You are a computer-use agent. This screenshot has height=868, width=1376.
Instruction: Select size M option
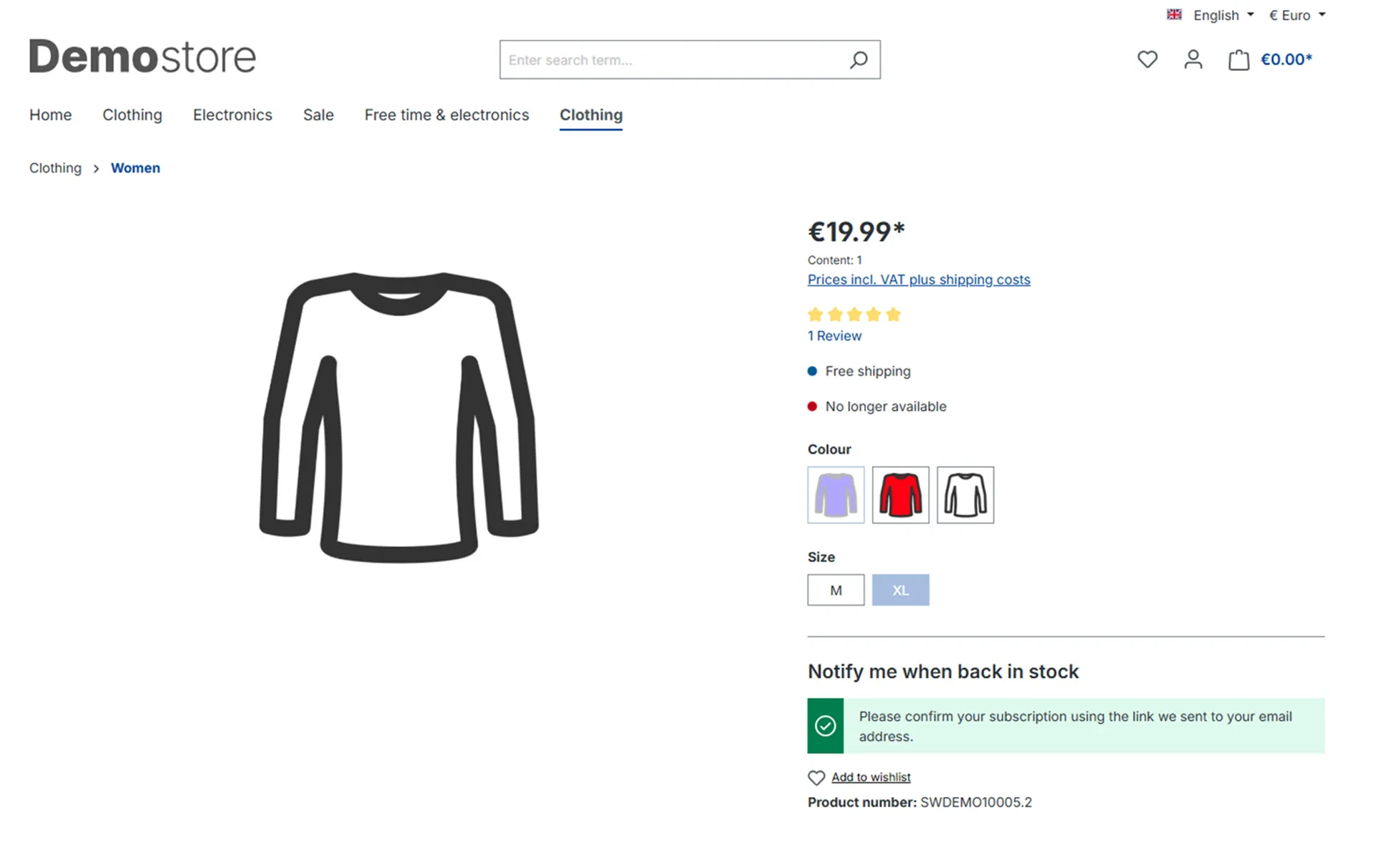(836, 590)
